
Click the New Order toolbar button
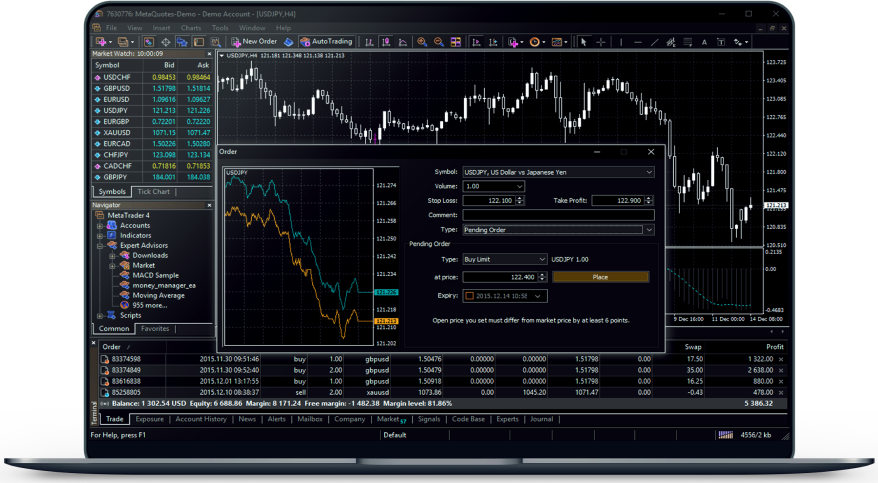pos(254,42)
